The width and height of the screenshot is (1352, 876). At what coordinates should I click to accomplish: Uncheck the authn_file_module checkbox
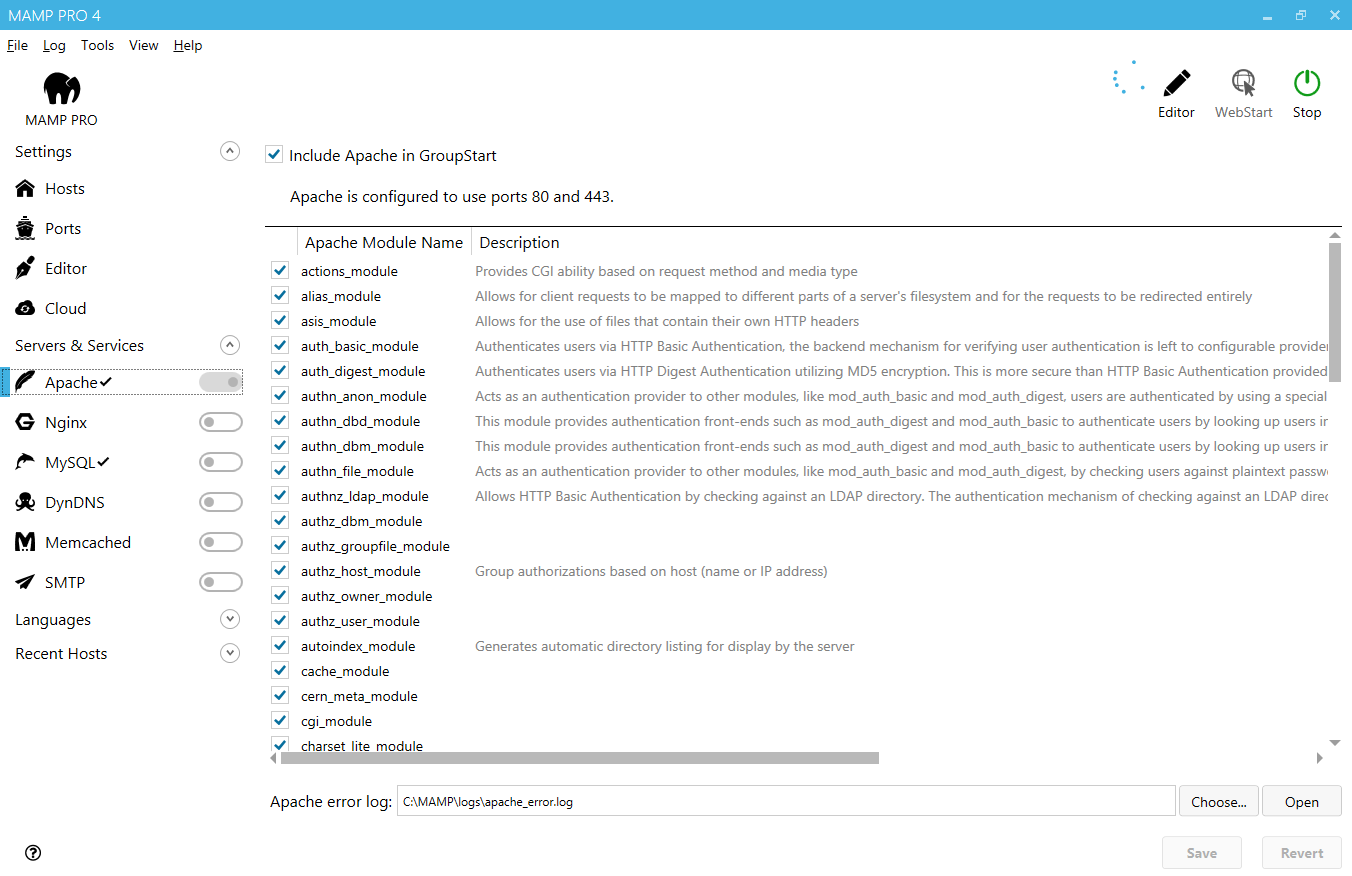[x=280, y=471]
